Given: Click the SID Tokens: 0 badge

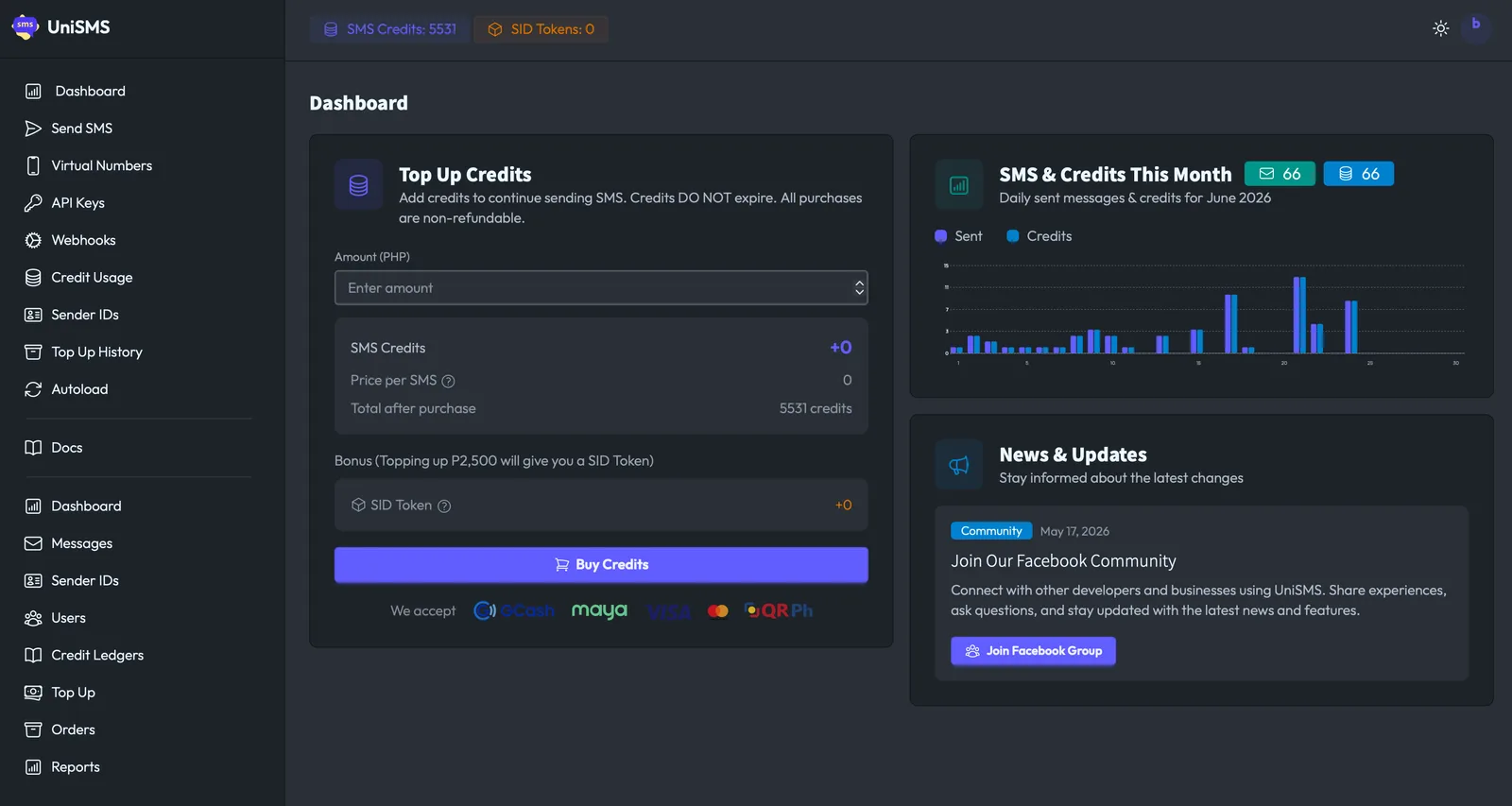Looking at the screenshot, I should point(541,29).
